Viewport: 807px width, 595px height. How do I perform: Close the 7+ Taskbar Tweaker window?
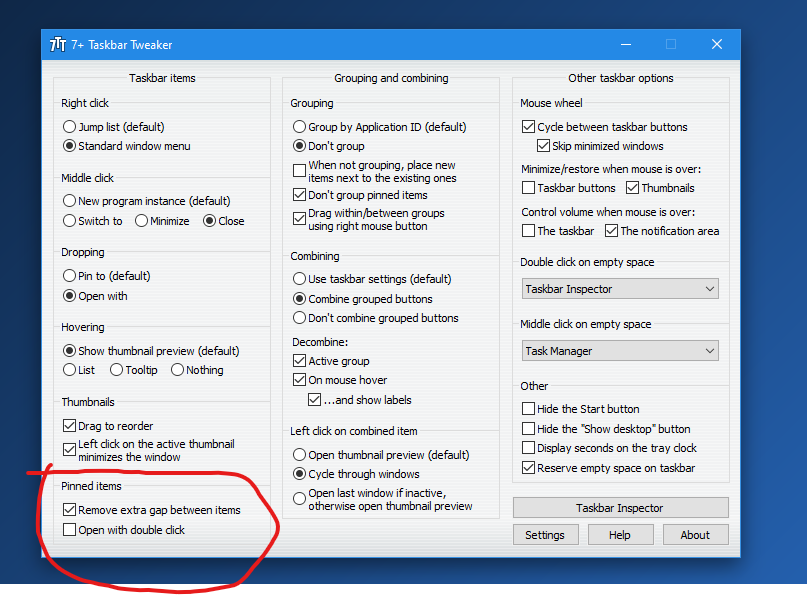tap(717, 45)
